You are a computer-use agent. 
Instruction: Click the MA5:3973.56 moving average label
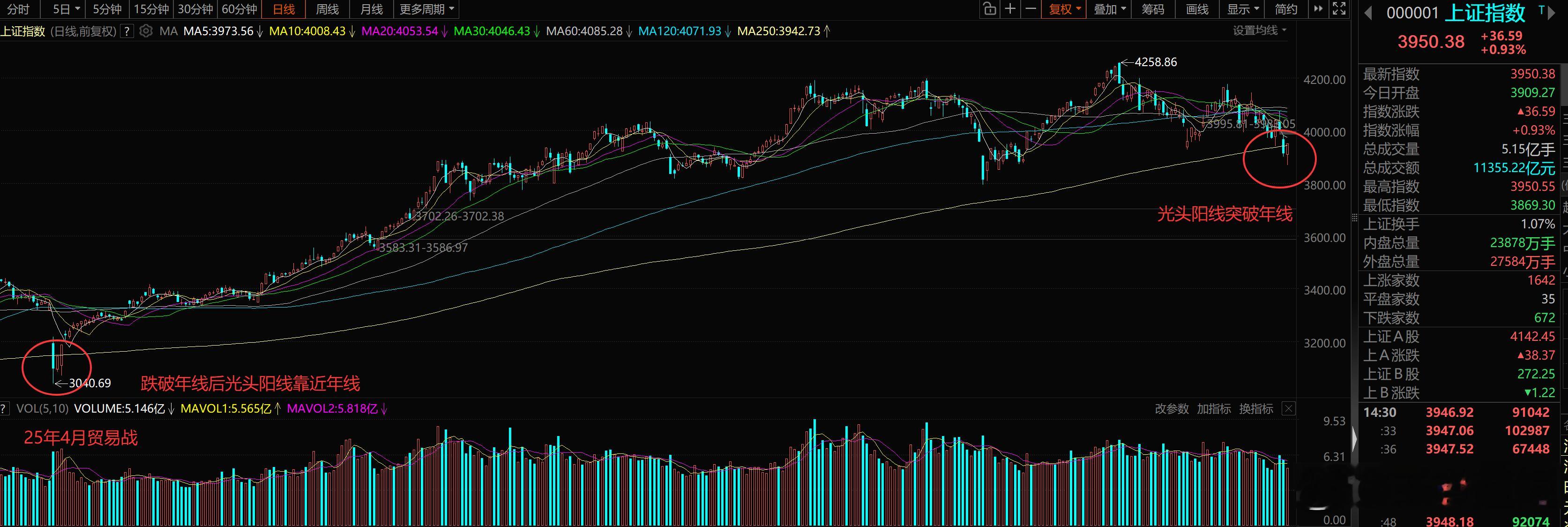click(x=218, y=31)
